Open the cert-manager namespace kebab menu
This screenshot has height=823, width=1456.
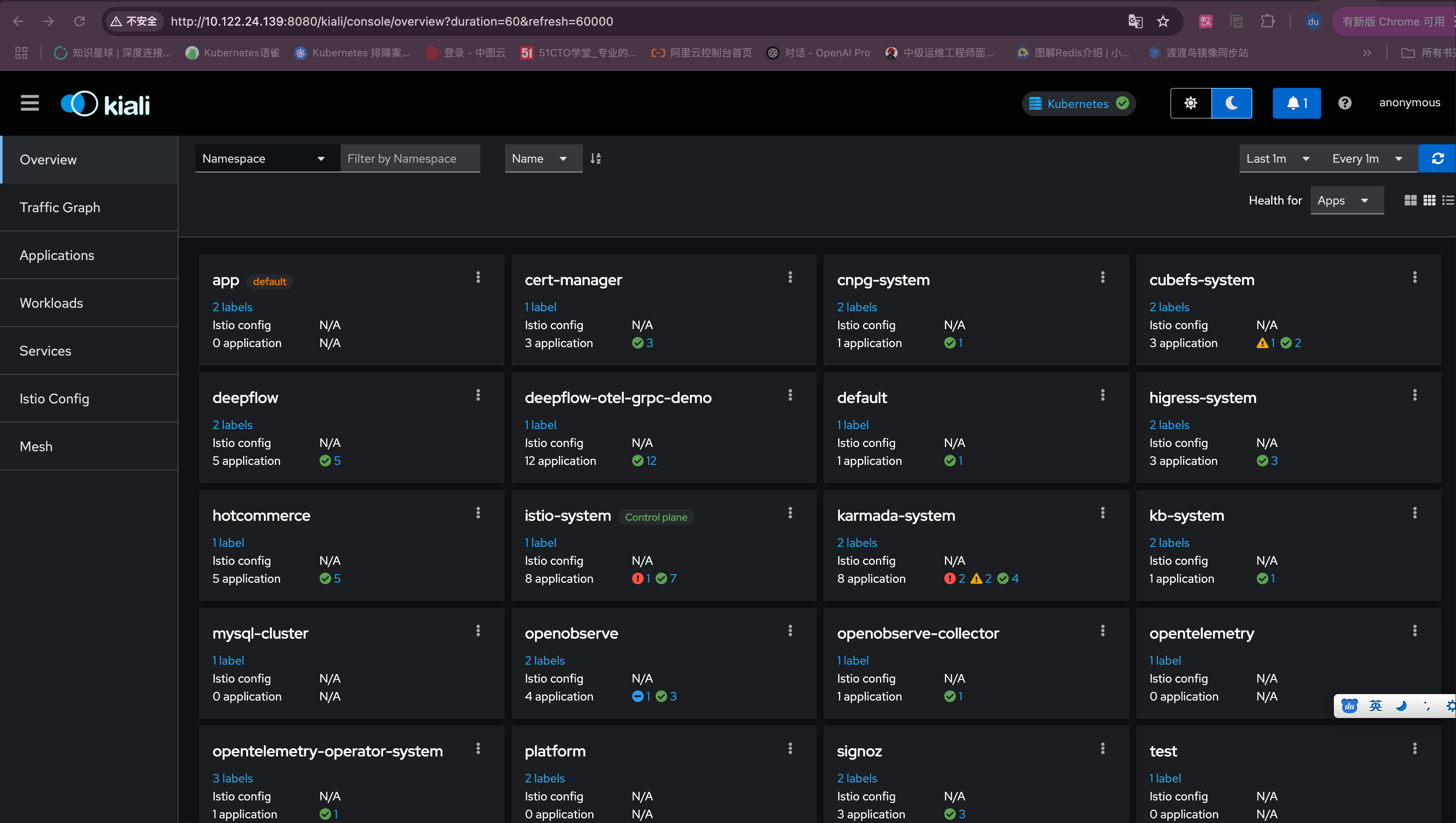(790, 277)
